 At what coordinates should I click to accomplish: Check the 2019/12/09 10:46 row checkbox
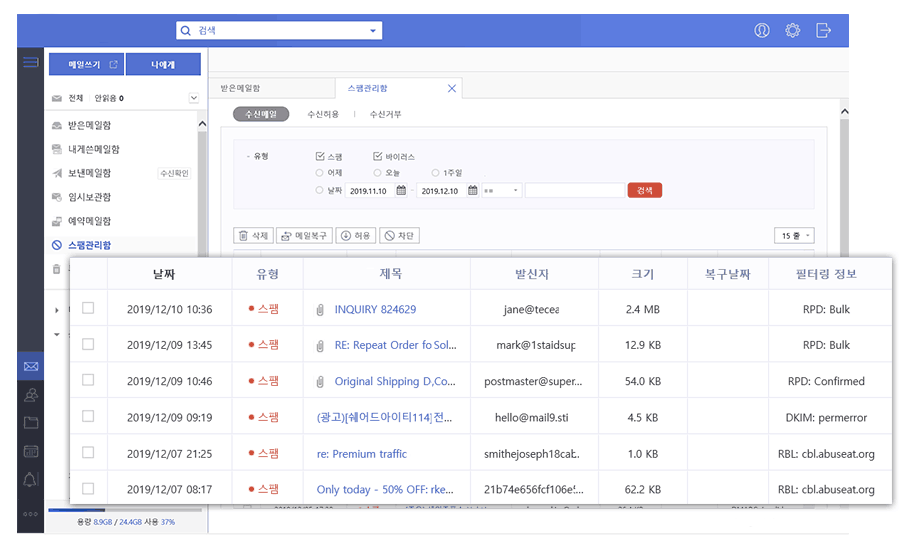coord(88,380)
